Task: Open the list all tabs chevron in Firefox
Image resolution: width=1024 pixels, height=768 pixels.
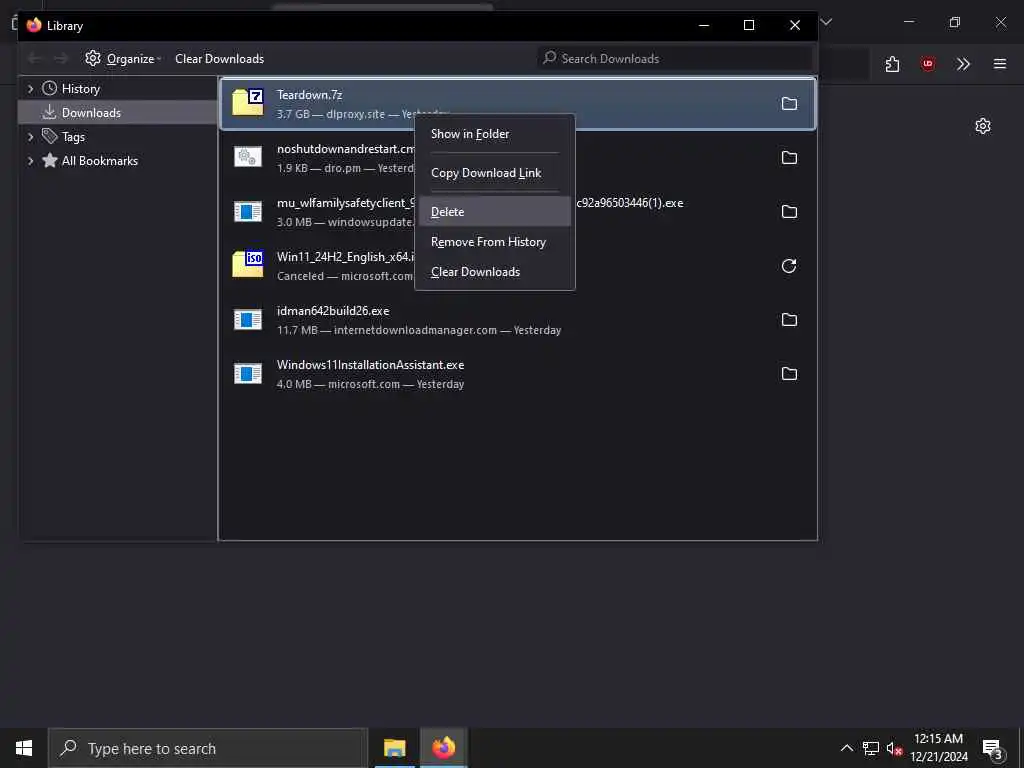Action: coord(826,22)
